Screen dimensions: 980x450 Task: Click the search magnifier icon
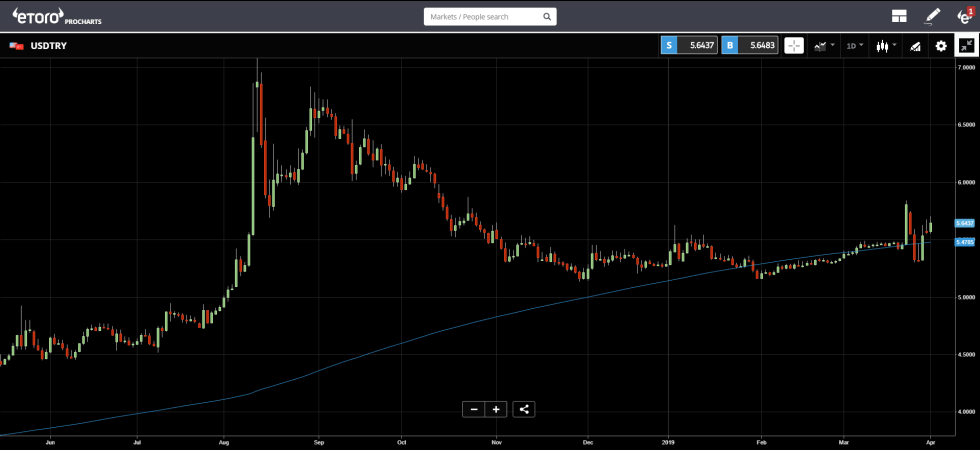click(546, 17)
